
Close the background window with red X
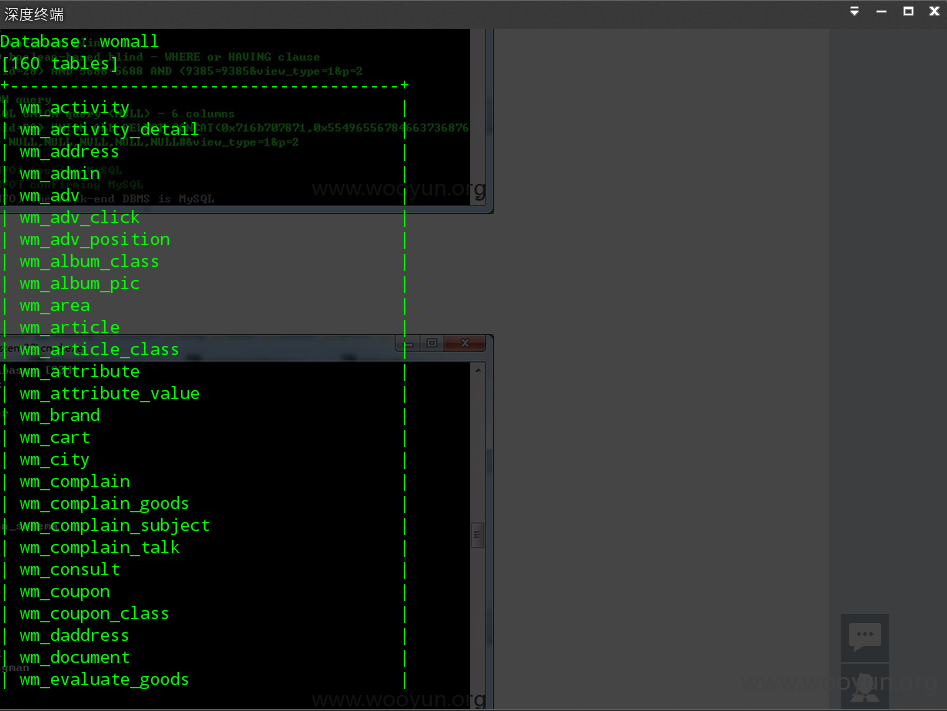pyautogui.click(x=464, y=343)
